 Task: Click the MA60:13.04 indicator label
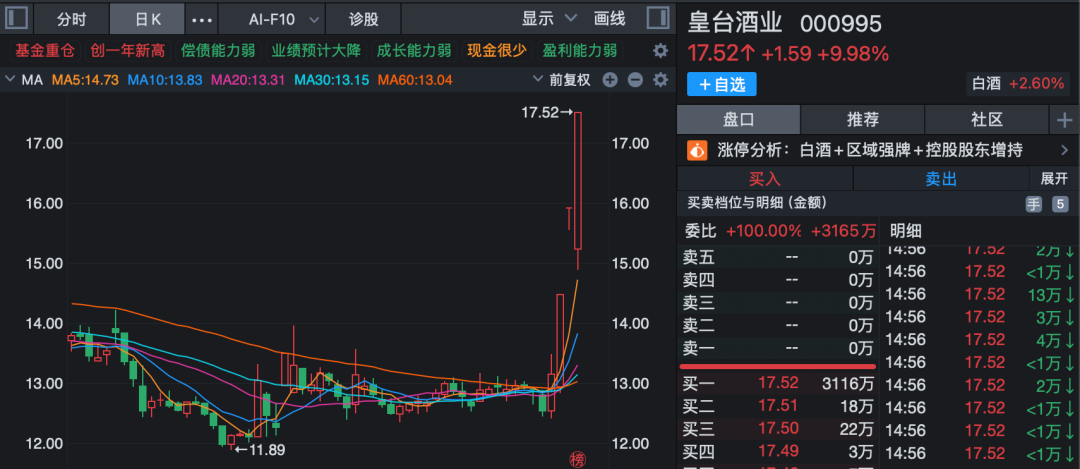coord(415,80)
